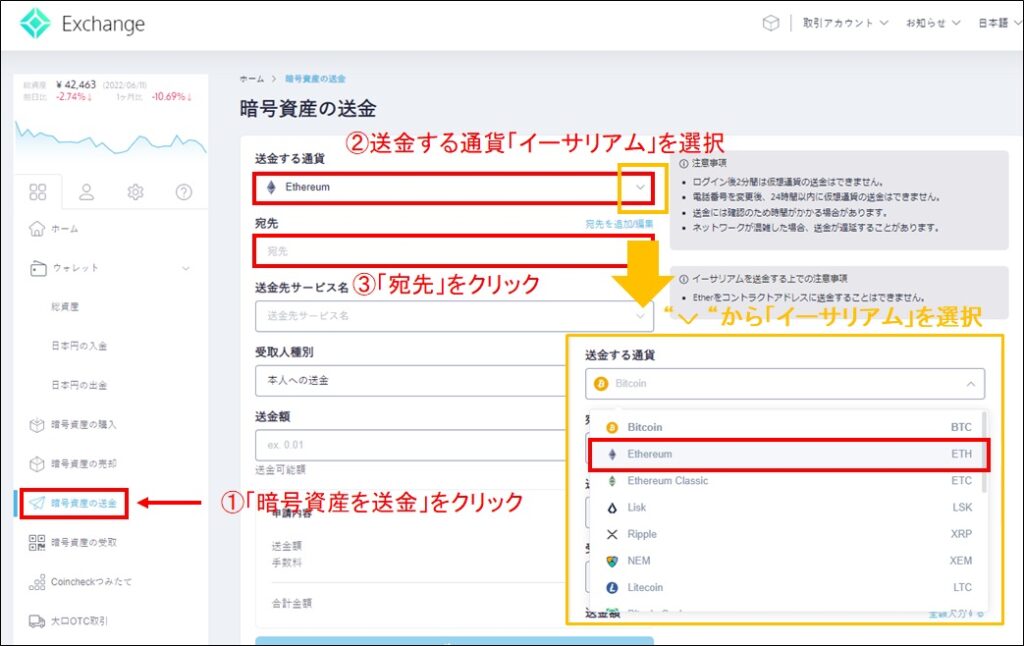Click the NEM icon in the list
This screenshot has width=1024, height=646.
612,561
